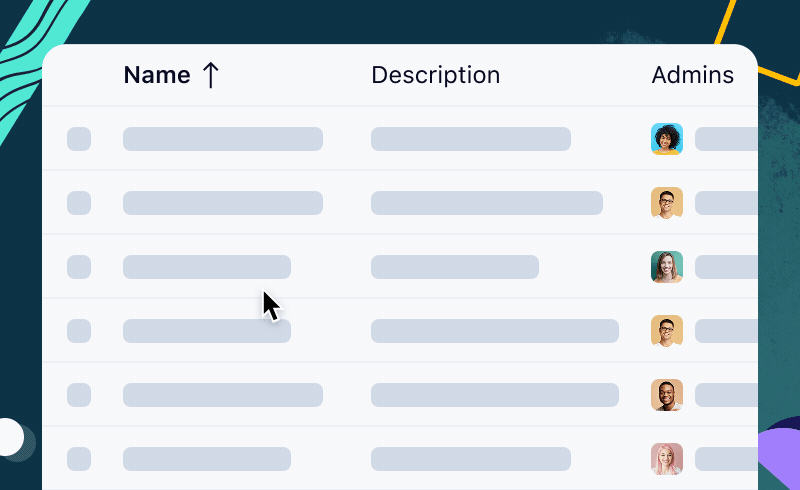
Task: Tick the checkbox in the first table row
Action: pos(79,139)
